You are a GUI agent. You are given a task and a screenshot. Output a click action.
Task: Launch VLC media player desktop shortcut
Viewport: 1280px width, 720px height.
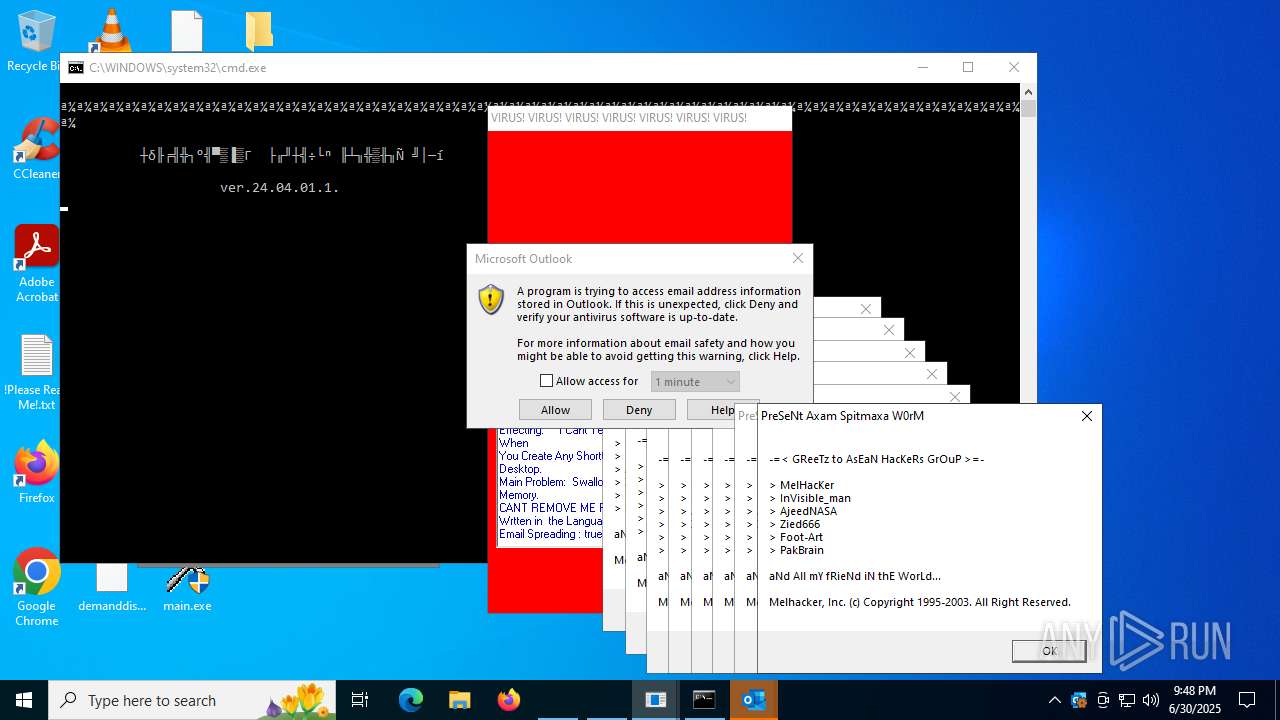(x=111, y=30)
